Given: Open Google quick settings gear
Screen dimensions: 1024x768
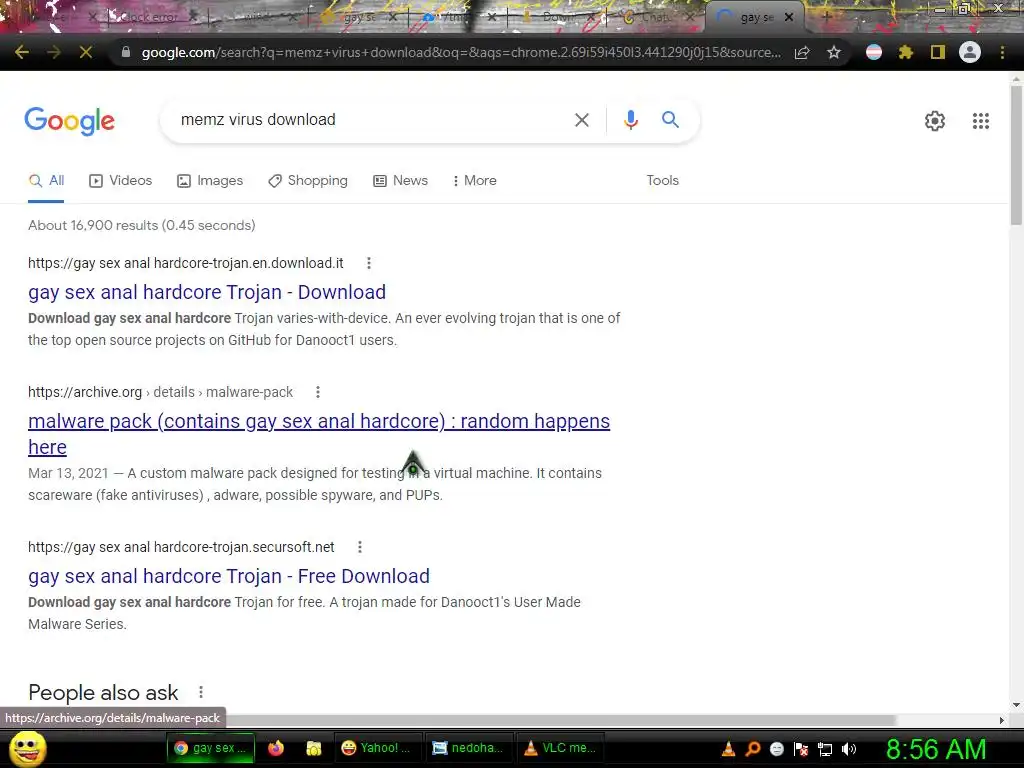Looking at the screenshot, I should [935, 121].
